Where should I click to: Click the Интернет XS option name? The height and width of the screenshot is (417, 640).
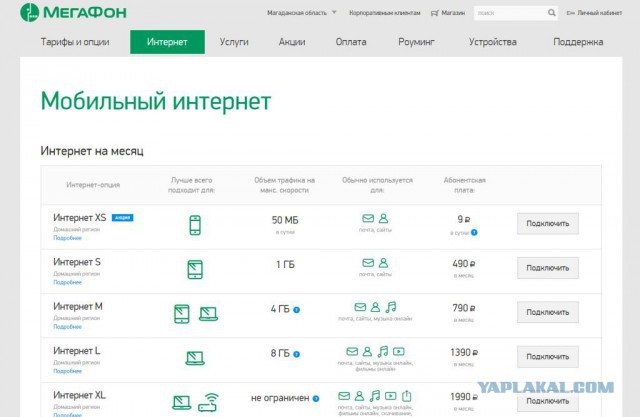point(80,217)
